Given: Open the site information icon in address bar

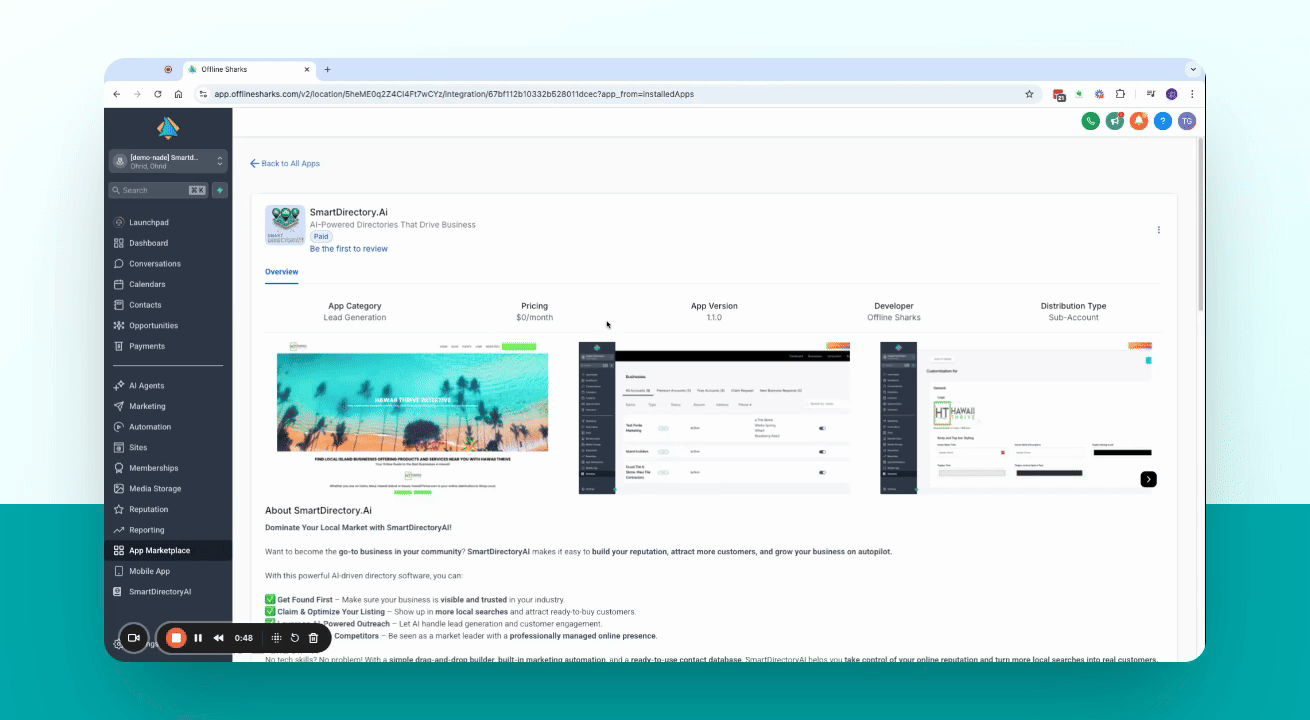Looking at the screenshot, I should pyautogui.click(x=203, y=94).
